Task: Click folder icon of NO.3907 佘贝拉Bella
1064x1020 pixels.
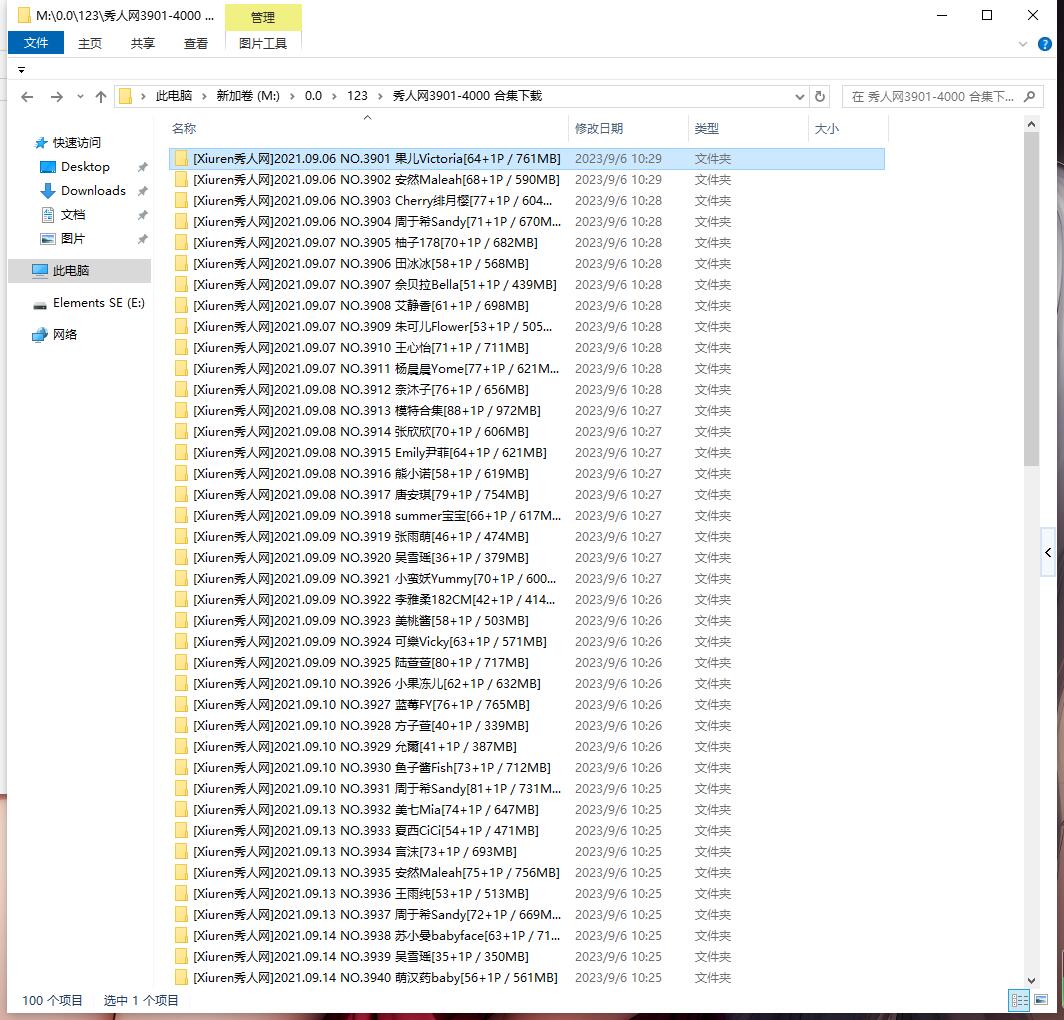Action: tap(181, 285)
